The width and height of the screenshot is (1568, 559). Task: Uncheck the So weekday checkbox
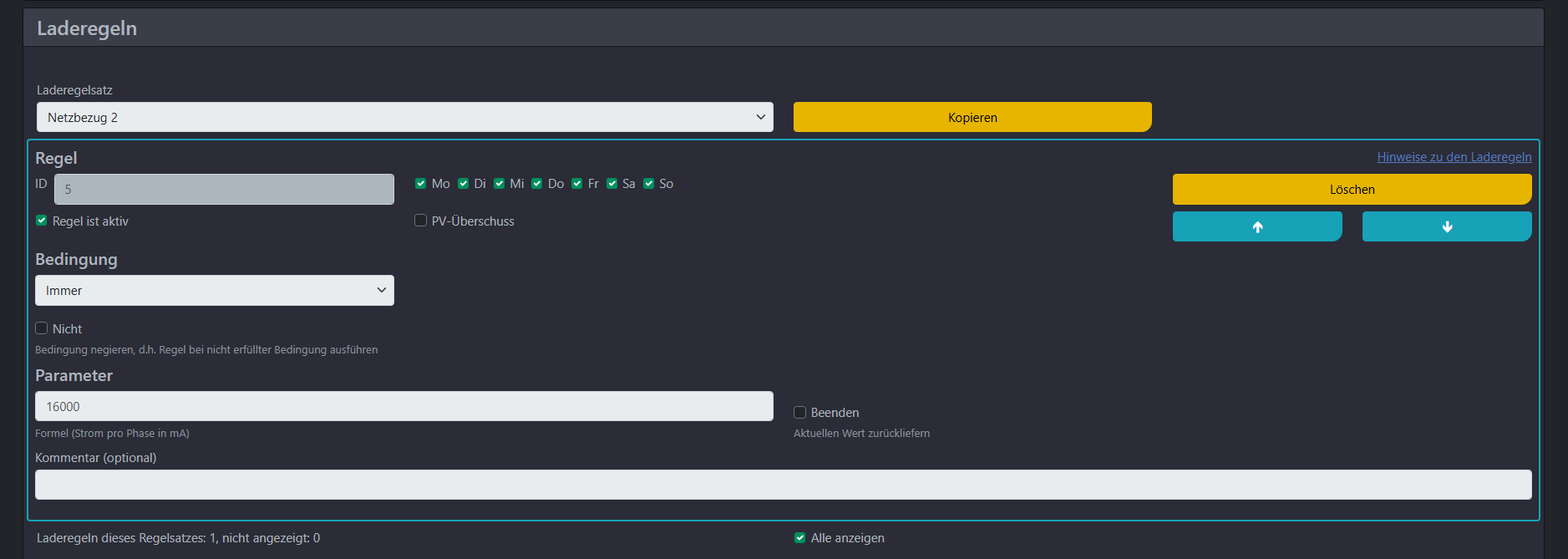click(x=649, y=184)
